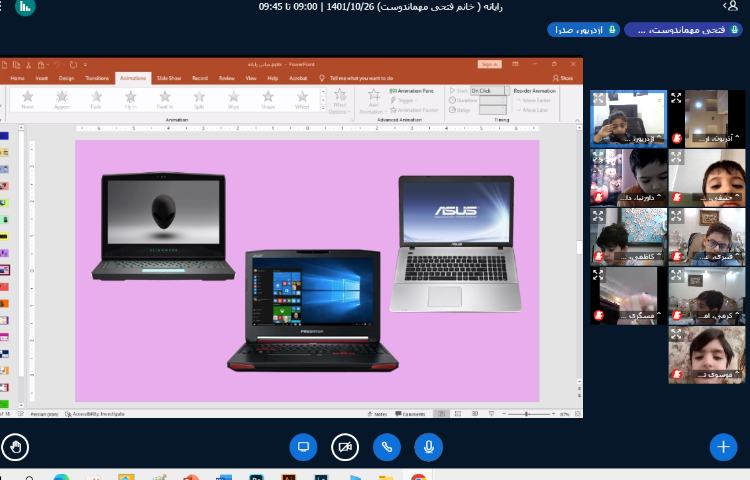The image size is (750, 480).
Task: Select the Wheel animation effect
Action: [x=302, y=99]
